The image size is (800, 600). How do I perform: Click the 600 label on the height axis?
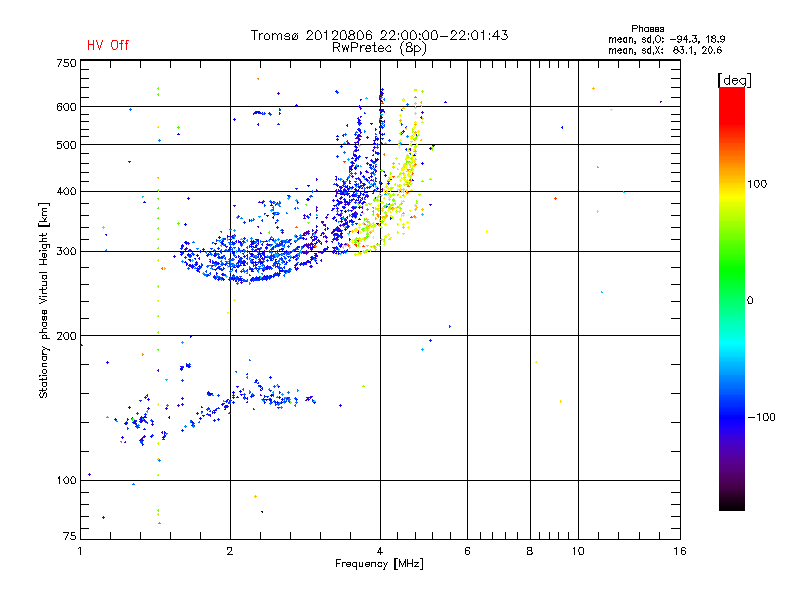(66, 107)
